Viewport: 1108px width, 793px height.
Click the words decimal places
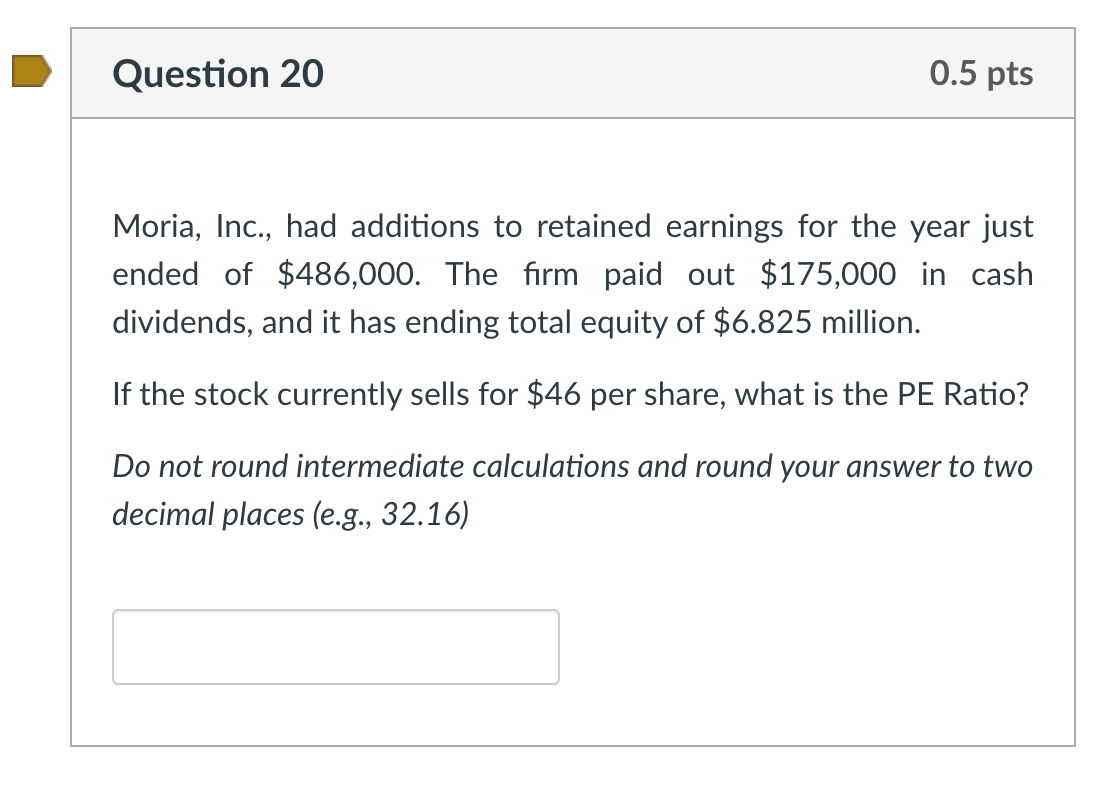[x=208, y=515]
